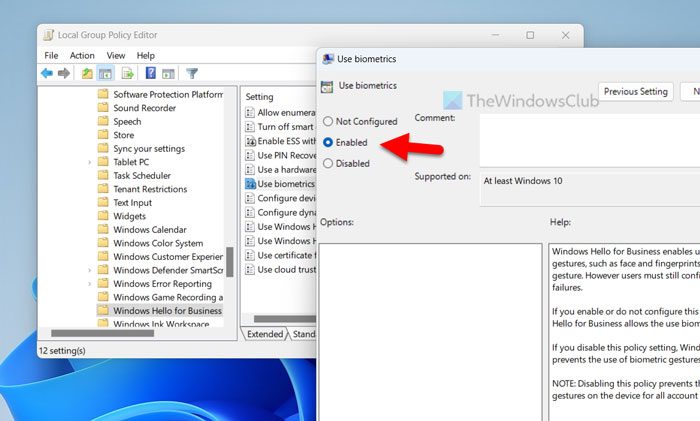This screenshot has height=421, width=700.
Task: Select the Configure dynamic setting row
Action: pos(280,213)
